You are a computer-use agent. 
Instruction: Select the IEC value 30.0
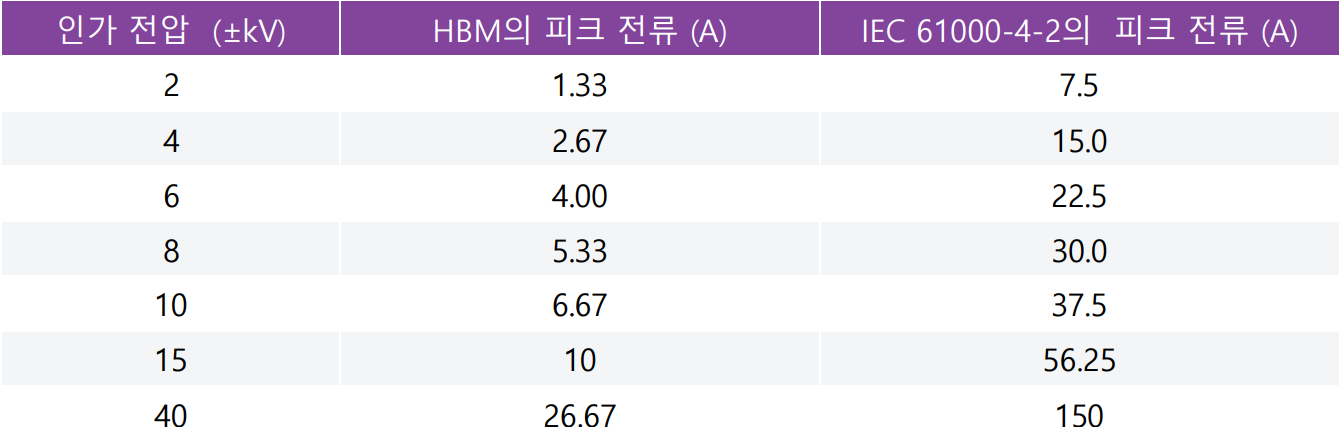pyautogui.click(x=1080, y=251)
